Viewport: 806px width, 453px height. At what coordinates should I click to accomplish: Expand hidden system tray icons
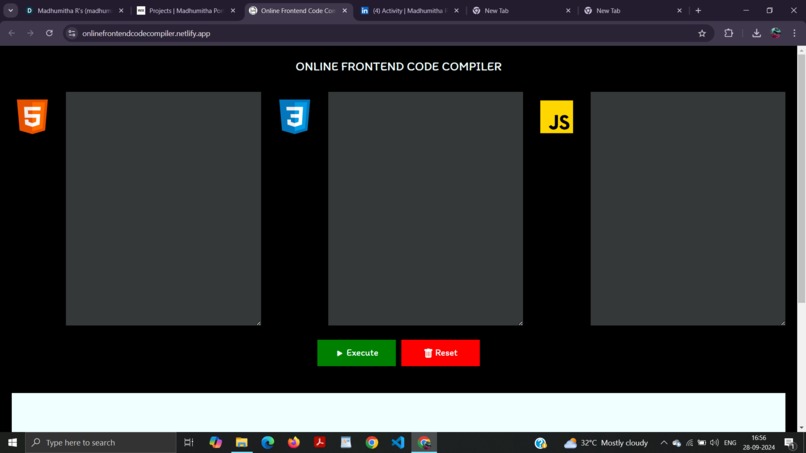pos(664,443)
